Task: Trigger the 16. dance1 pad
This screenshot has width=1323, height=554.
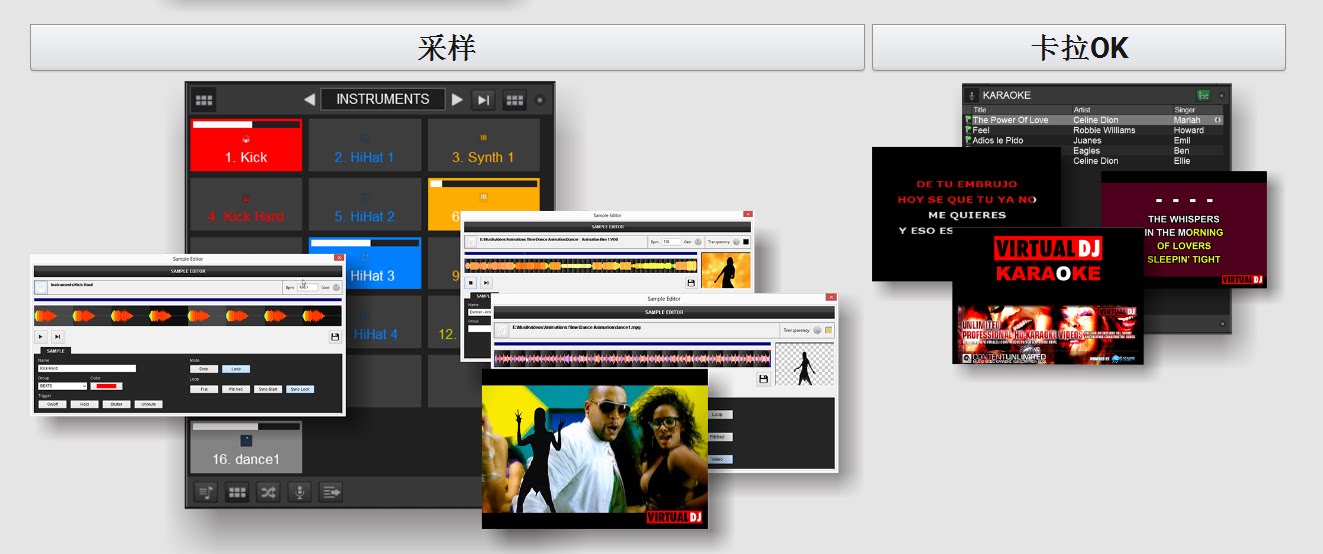Action: click(246, 446)
